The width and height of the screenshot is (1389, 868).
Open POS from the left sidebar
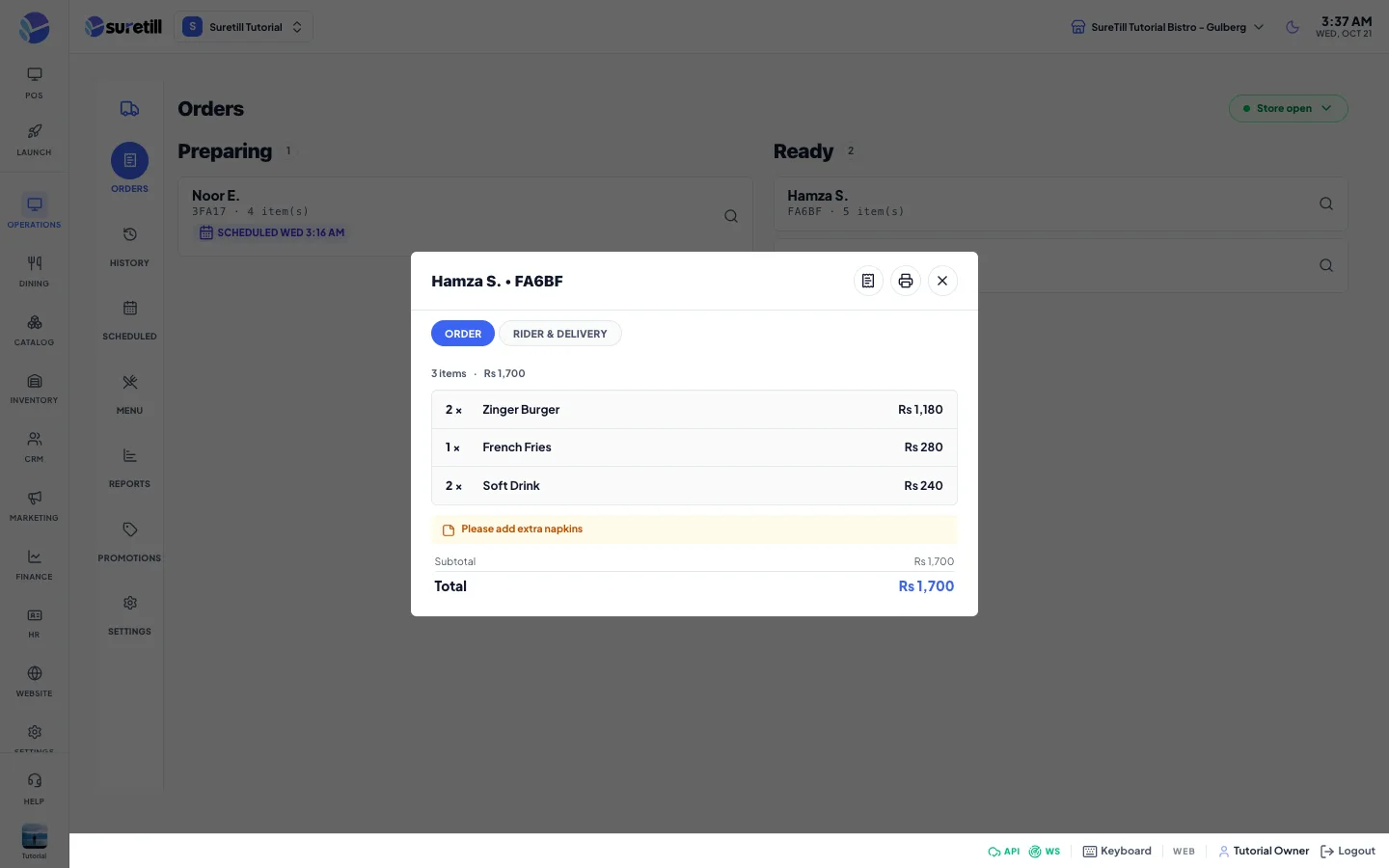[34, 83]
